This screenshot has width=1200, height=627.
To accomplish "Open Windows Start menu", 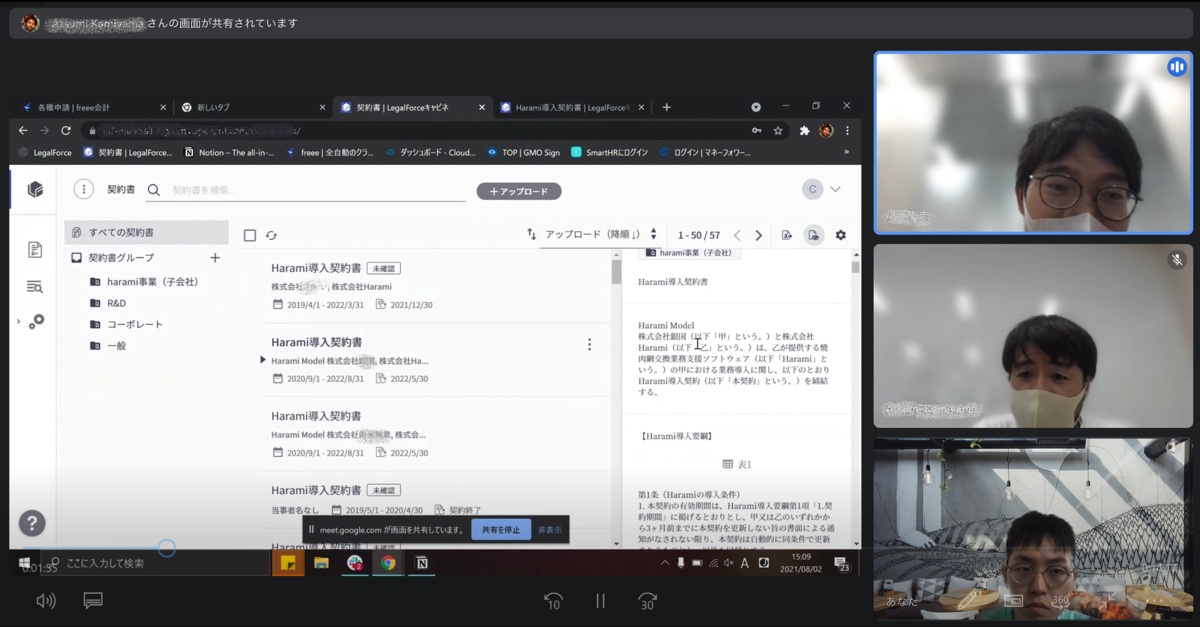I will click(25, 563).
